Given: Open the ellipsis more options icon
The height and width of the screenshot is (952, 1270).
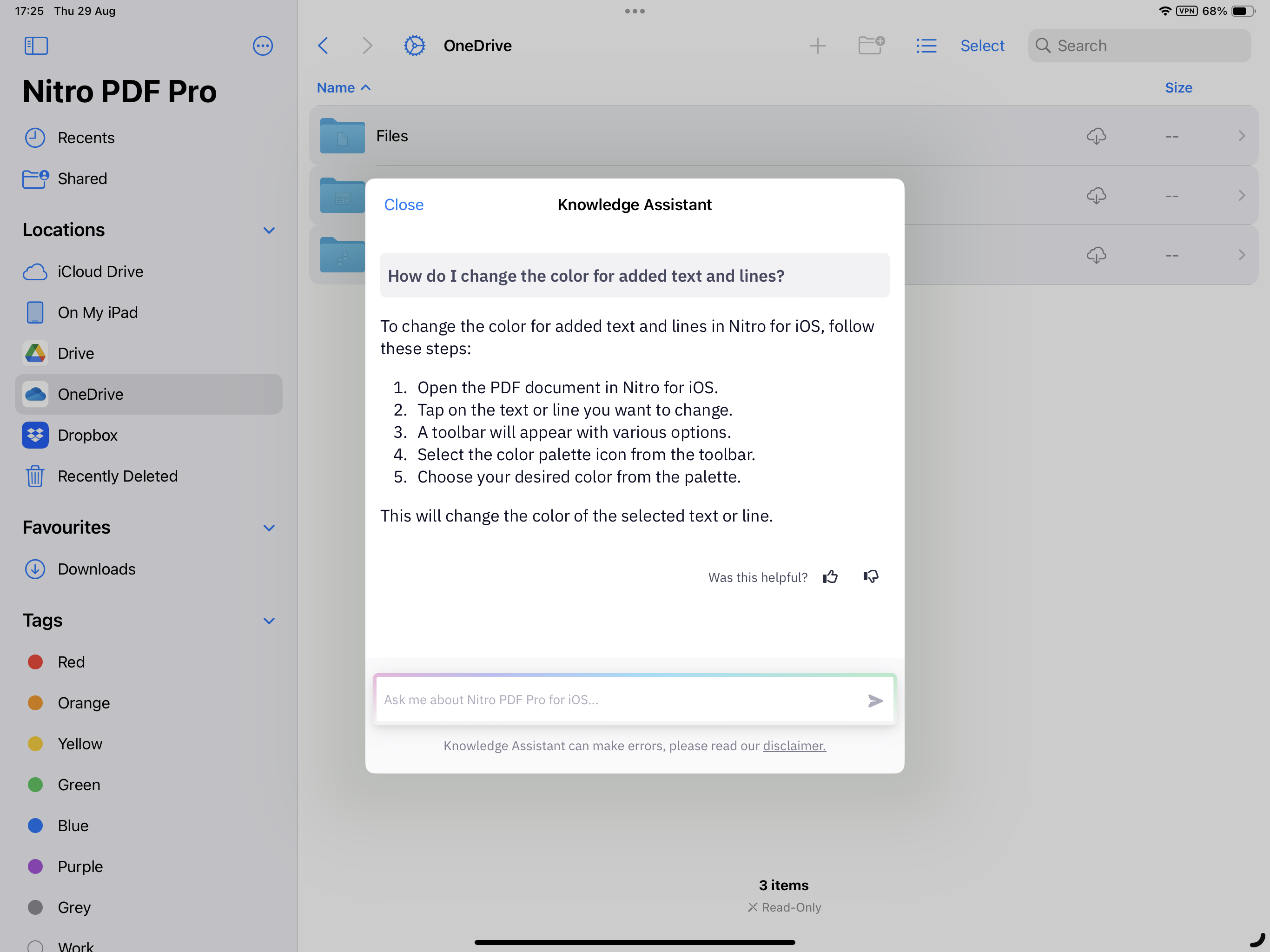Looking at the screenshot, I should pyautogui.click(x=262, y=46).
